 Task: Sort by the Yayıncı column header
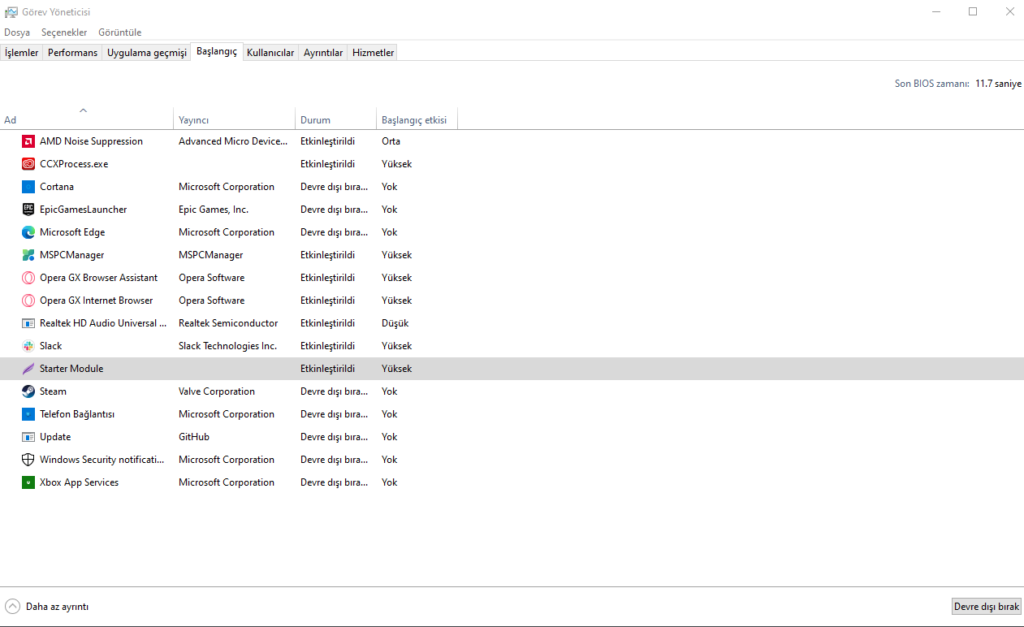234,120
